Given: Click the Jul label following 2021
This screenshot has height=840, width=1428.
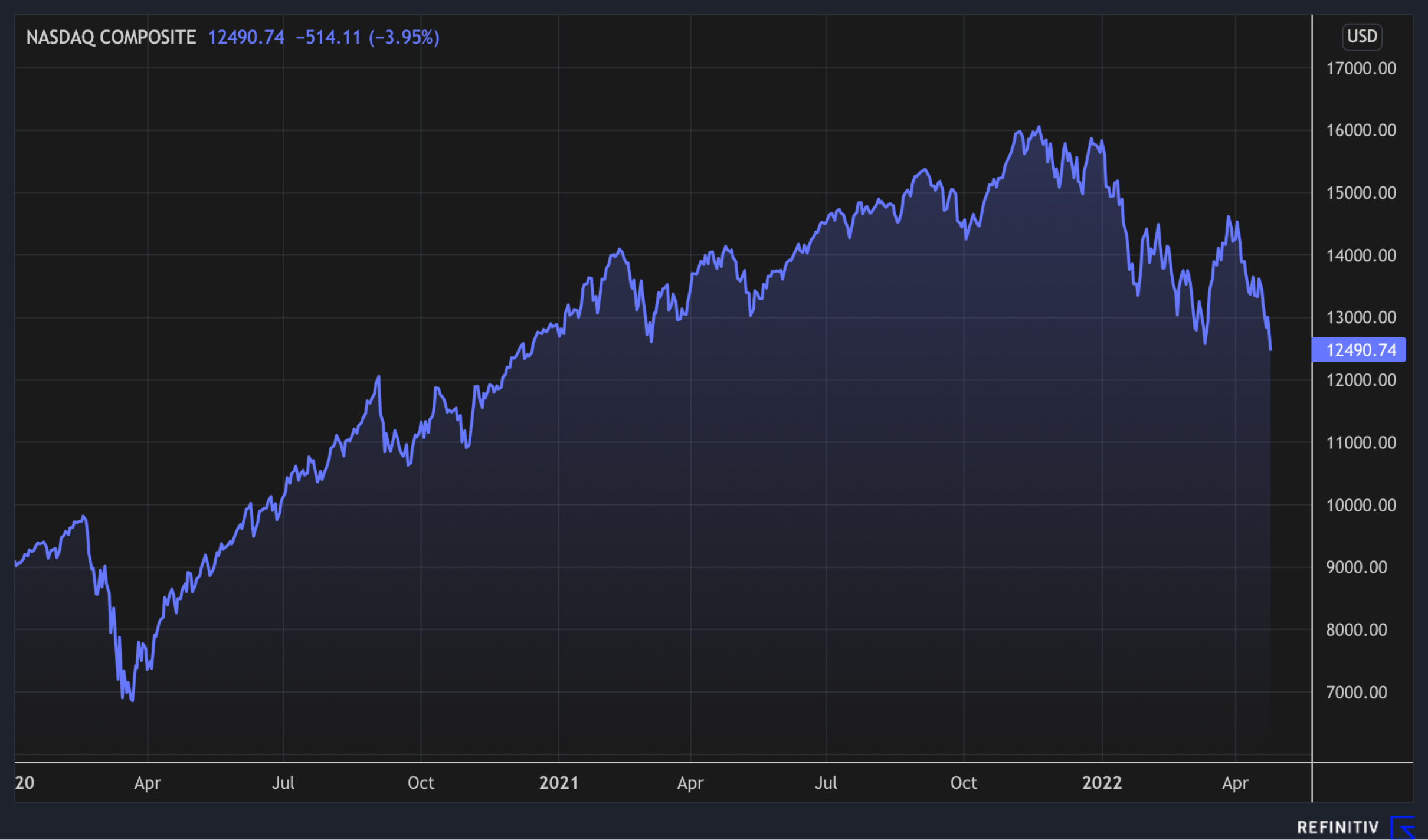Looking at the screenshot, I should [826, 783].
